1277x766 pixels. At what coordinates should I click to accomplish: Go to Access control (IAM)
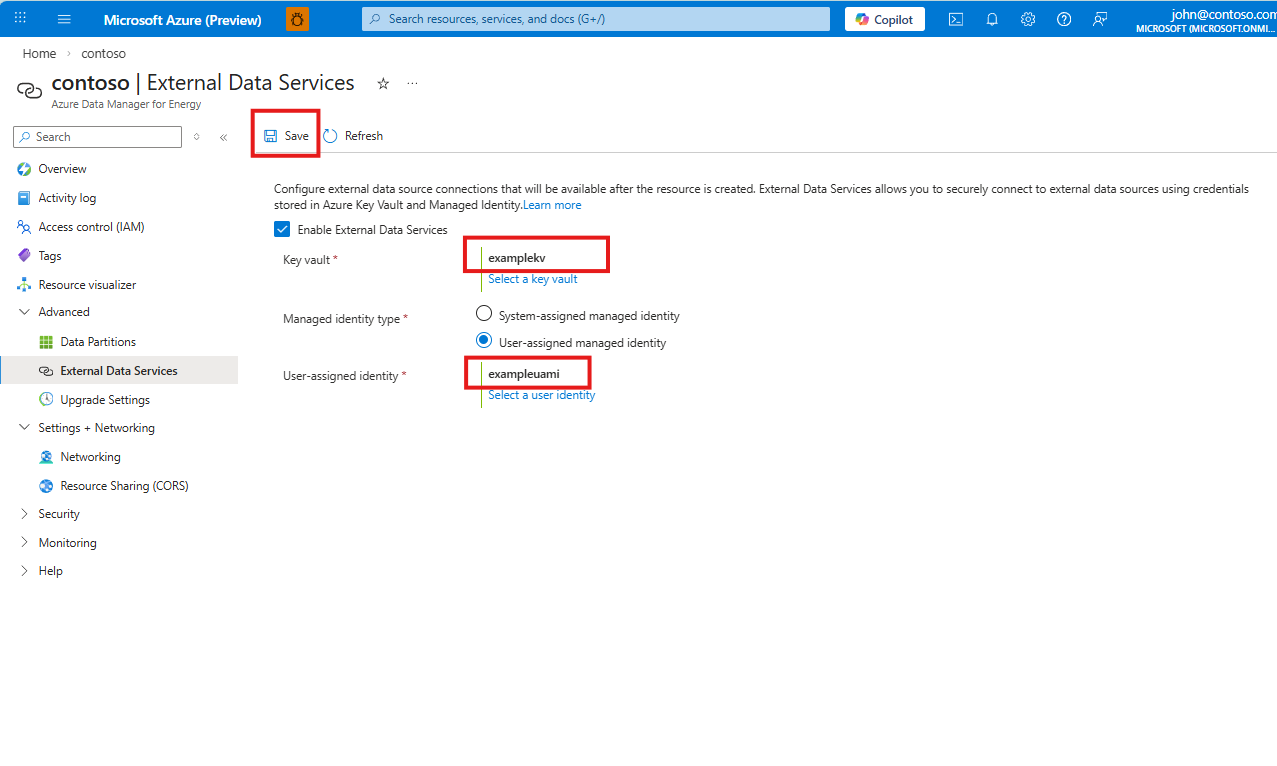click(91, 227)
